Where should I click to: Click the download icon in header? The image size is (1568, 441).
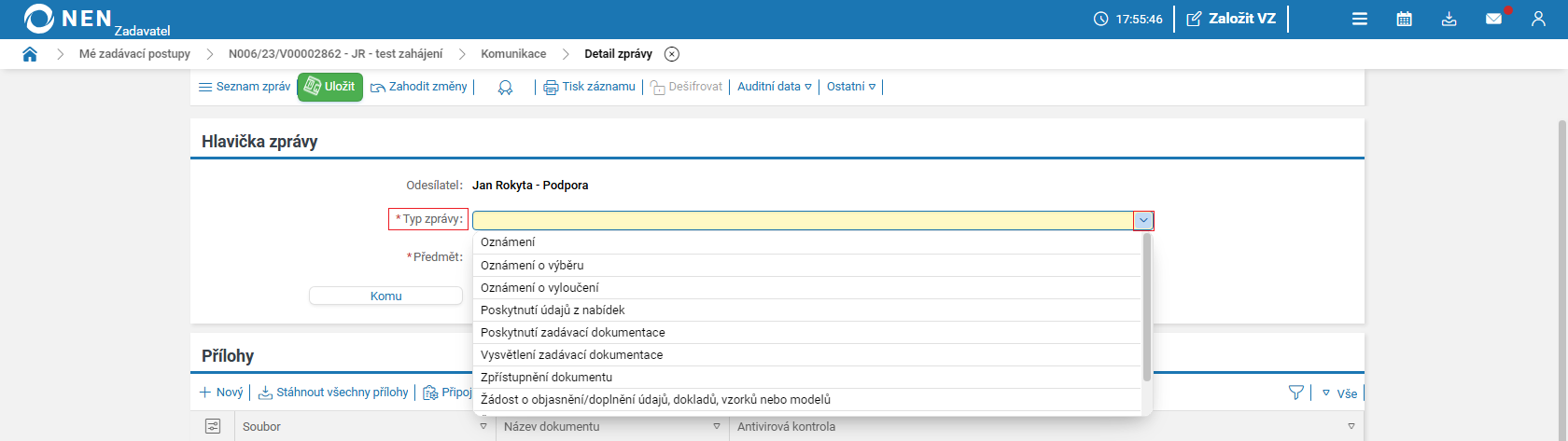(1449, 19)
